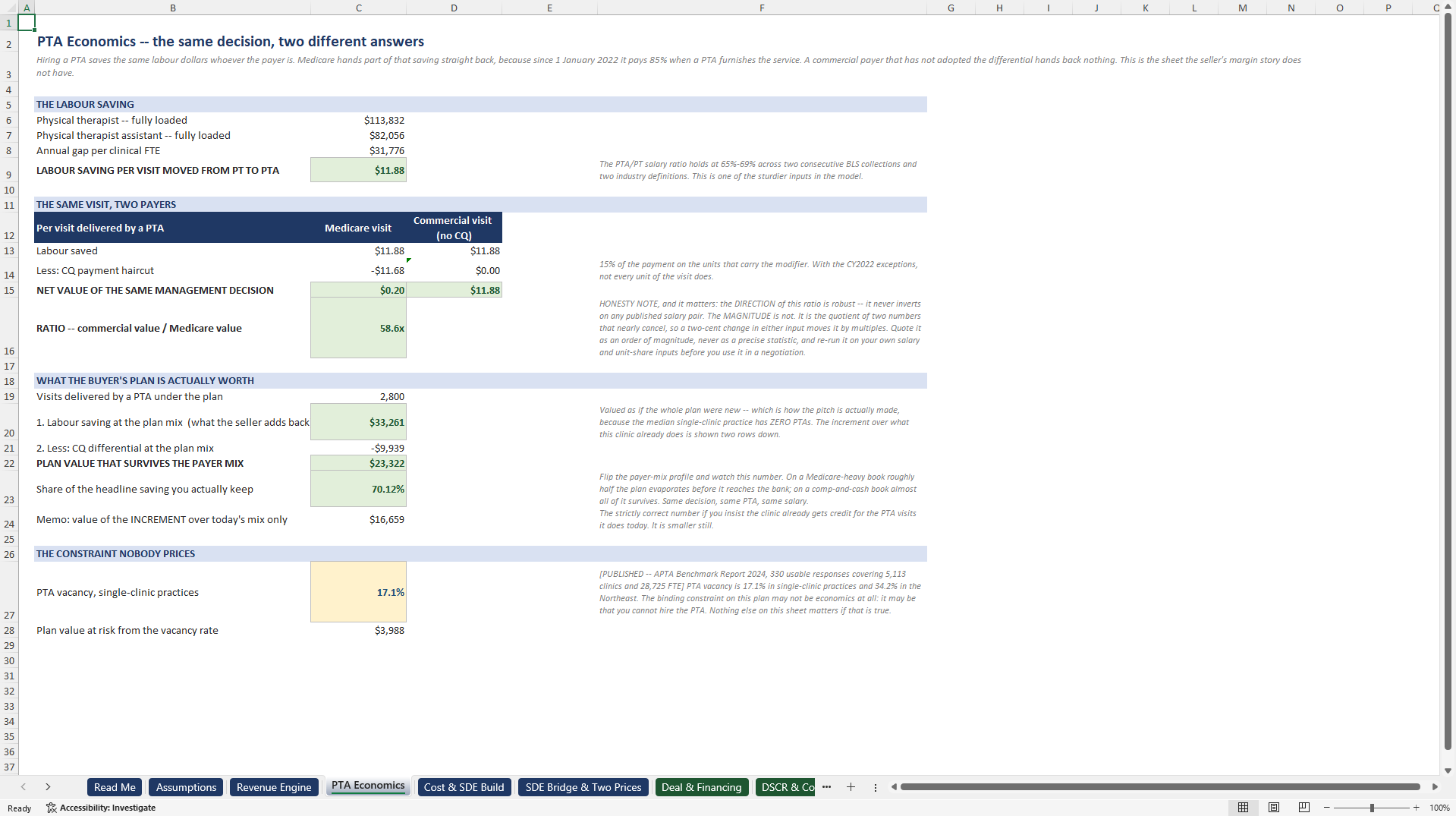Click the zoom out minus icon

[1327, 808]
